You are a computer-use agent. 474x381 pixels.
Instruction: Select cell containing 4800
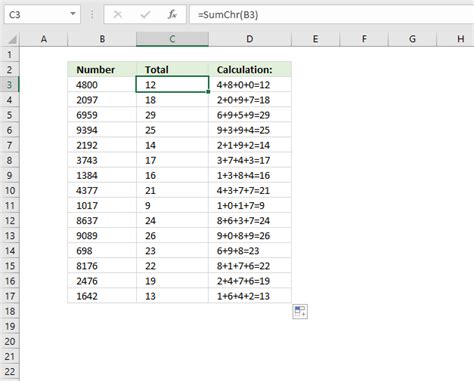pyautogui.click(x=102, y=85)
